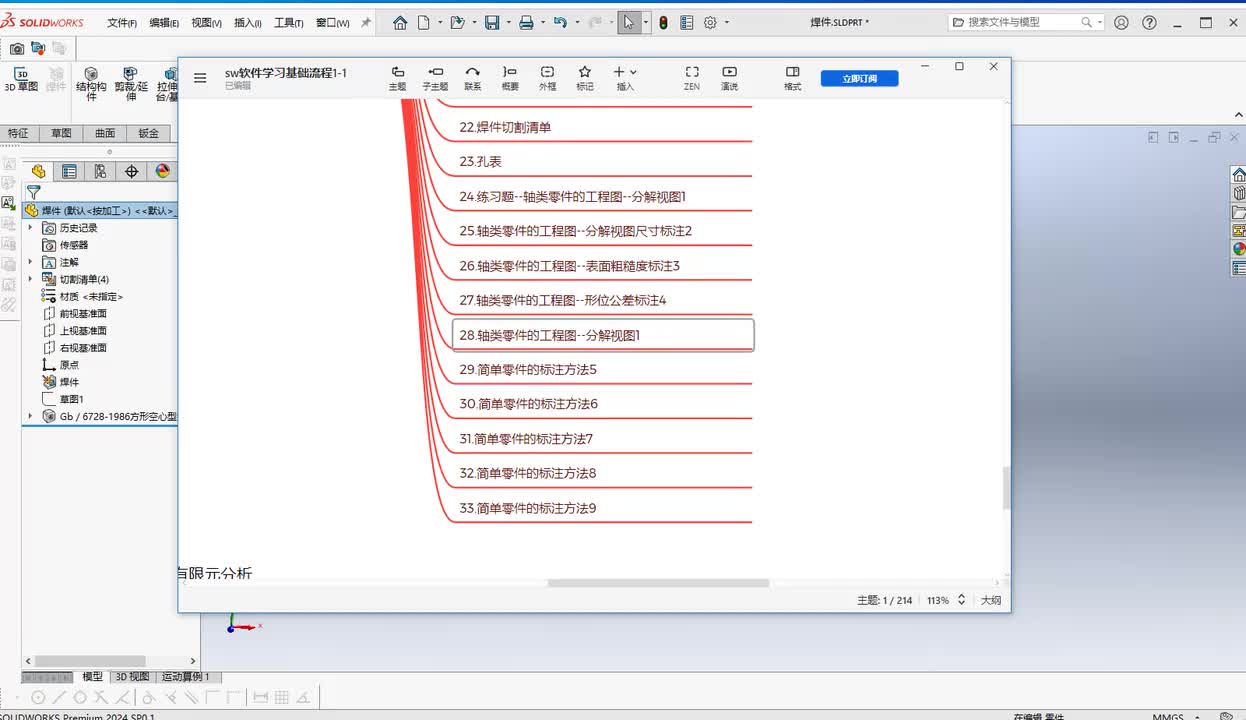Expand the 切割清单(4) tree node
The image size is (1246, 720).
tap(30, 279)
